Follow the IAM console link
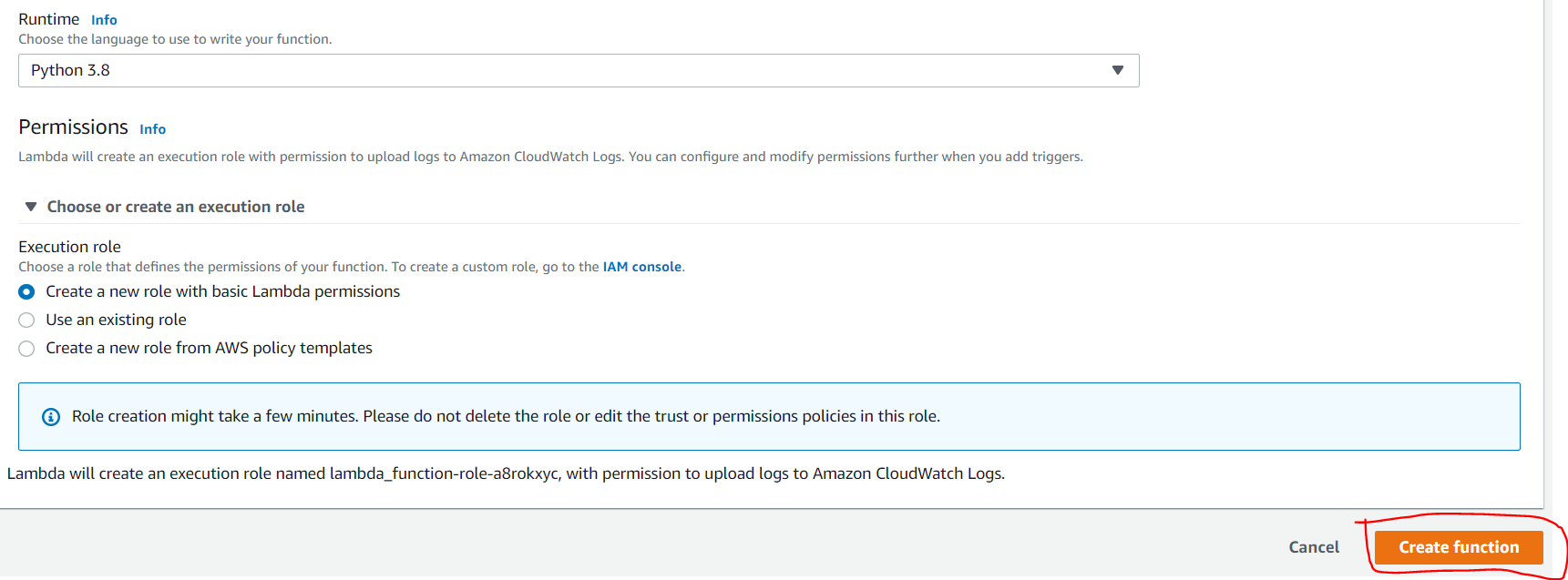Viewport: 1568px width, 580px height. (x=641, y=267)
